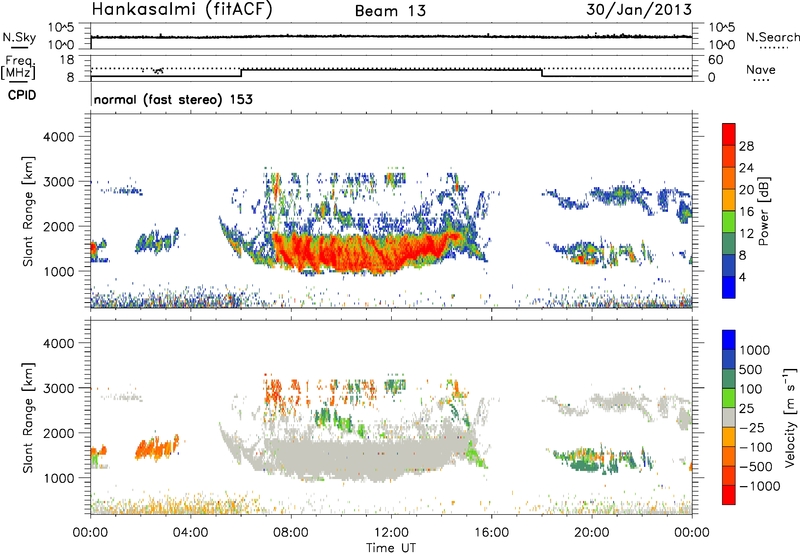Click the '3000' range tick in the velocity panel

[x=59, y=388]
